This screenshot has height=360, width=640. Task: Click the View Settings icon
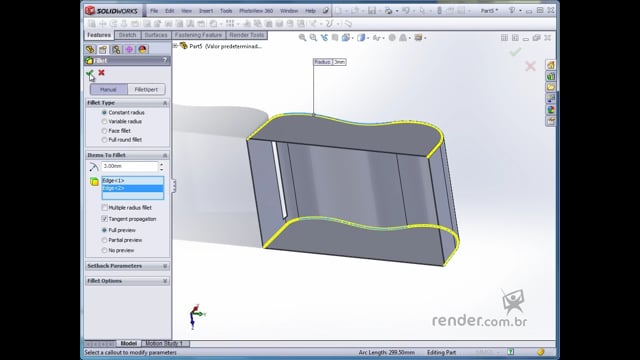point(418,38)
